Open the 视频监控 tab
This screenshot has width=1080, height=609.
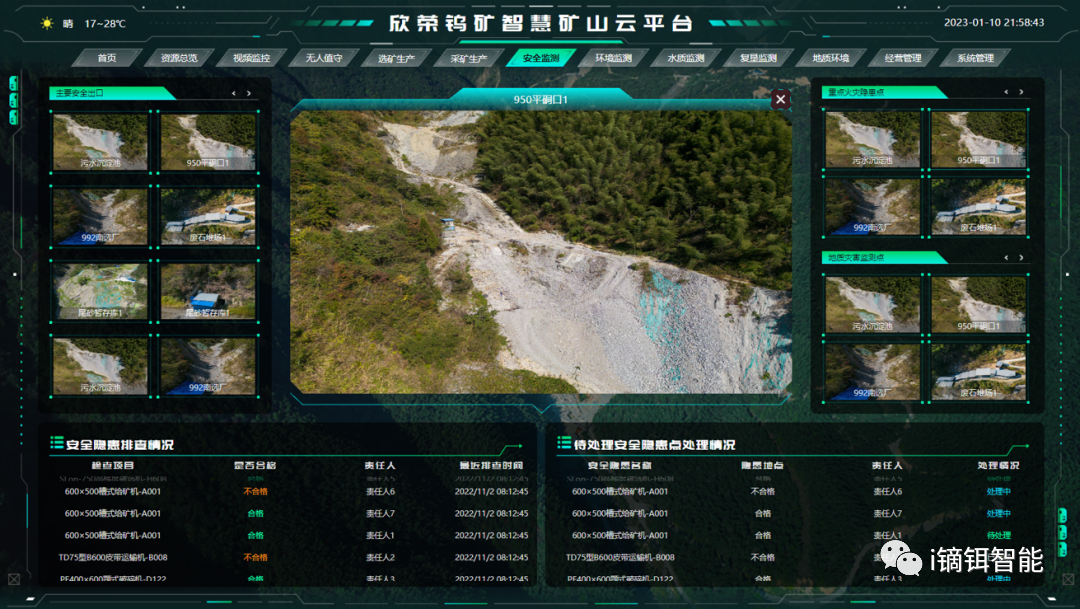[244, 58]
